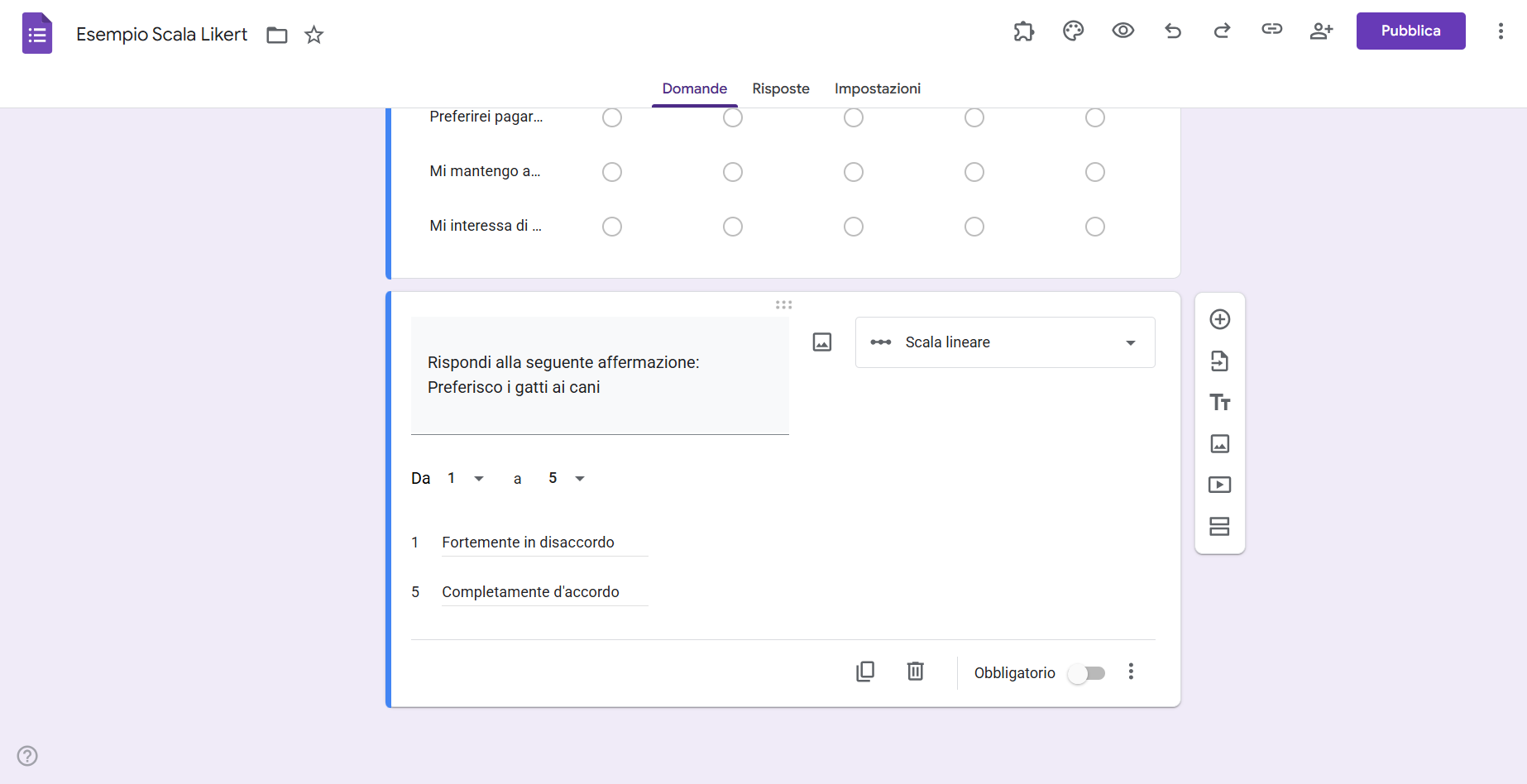The image size is (1527, 784).
Task: Select the first radio for 'Mi mantengo a…'
Action: 612,172
